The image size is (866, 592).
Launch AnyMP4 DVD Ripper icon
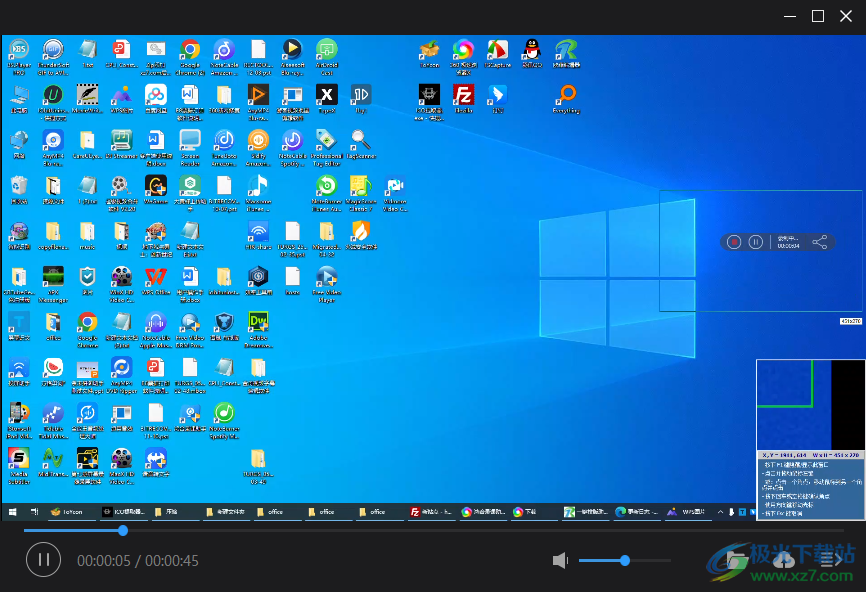(122, 376)
